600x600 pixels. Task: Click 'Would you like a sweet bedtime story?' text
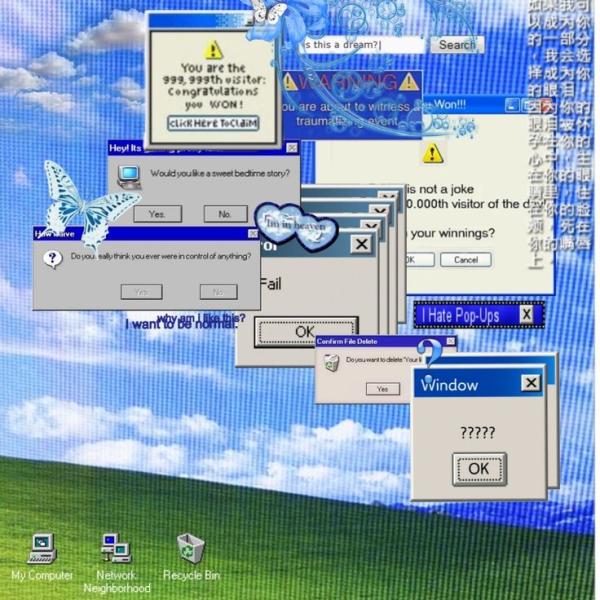coord(220,173)
